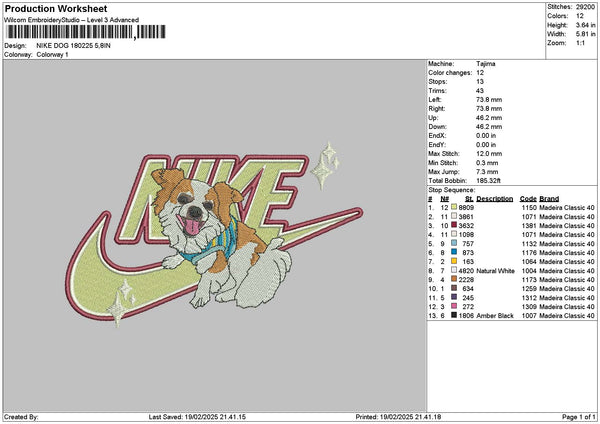Select the maroon swatch with code 1381
The image size is (600, 424).
[454, 225]
